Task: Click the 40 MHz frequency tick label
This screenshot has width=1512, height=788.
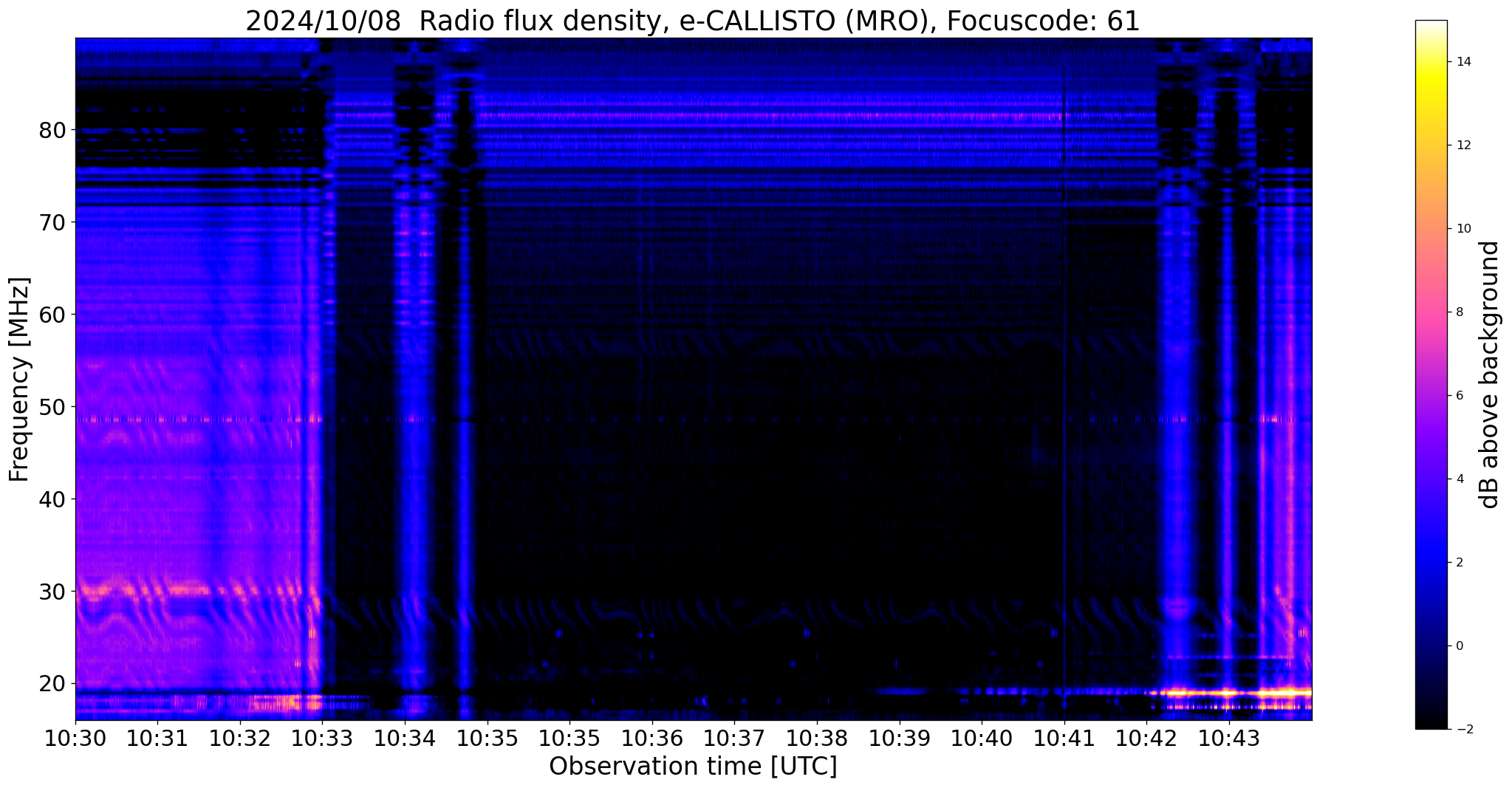Action: (53, 499)
